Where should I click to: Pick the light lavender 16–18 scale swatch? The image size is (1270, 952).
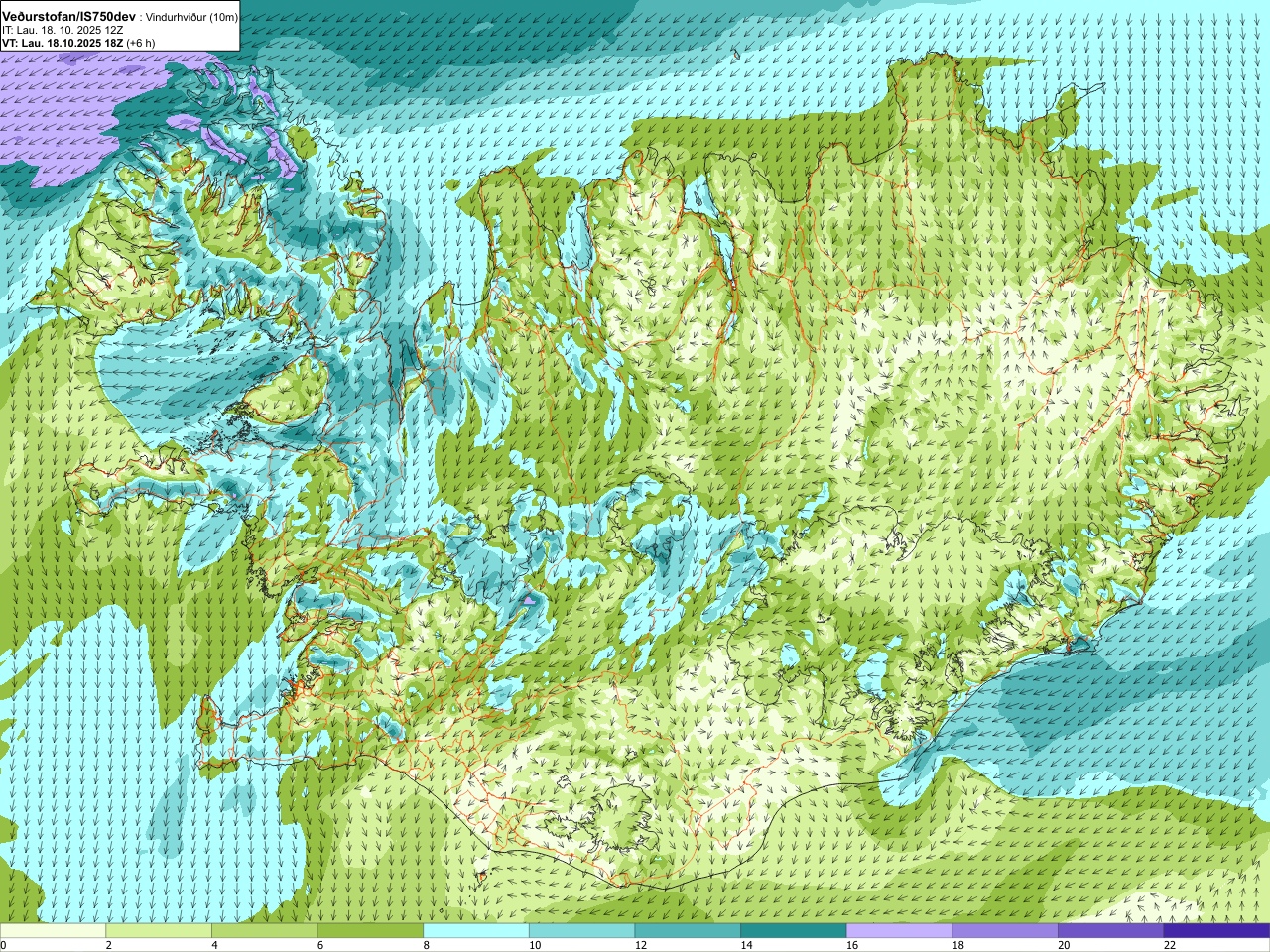(899, 931)
